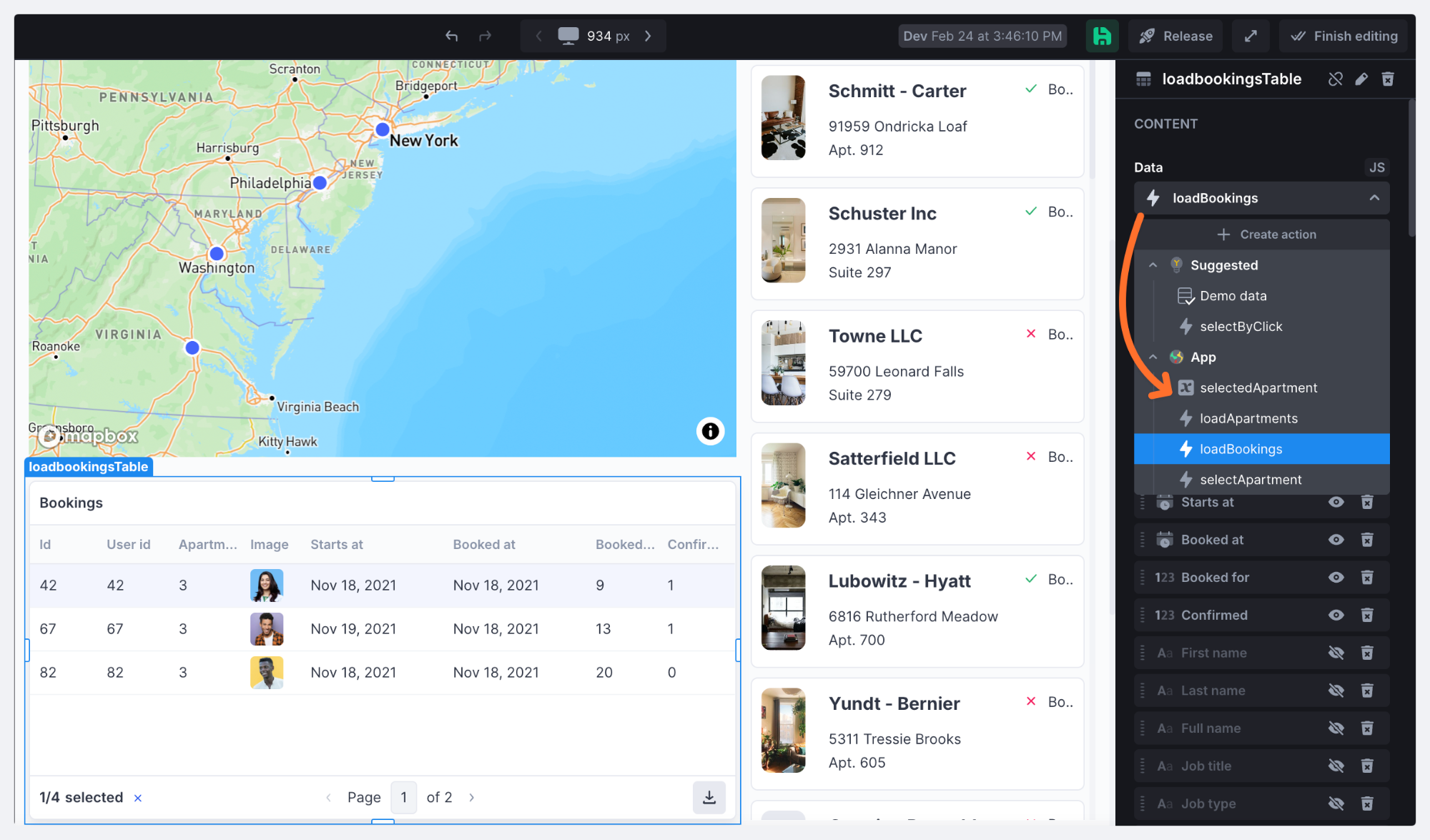This screenshot has height=840, width=1430.
Task: Clear the 1/4 selected selection
Action: pos(138,798)
